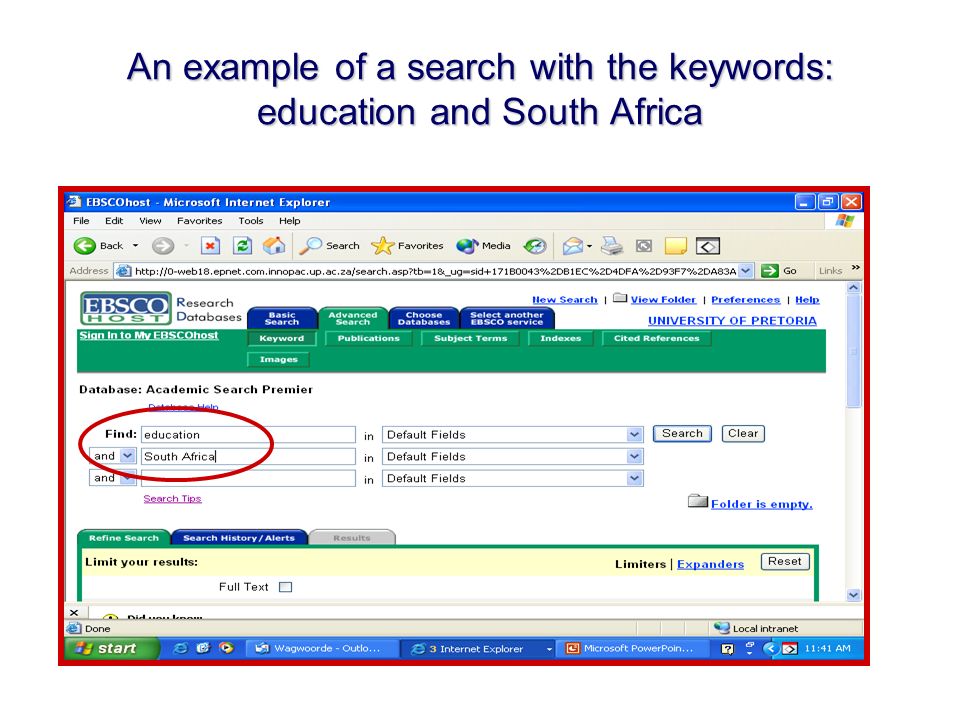Click the Images button
Image resolution: width=960 pixels, height=720 pixels.
click(279, 359)
